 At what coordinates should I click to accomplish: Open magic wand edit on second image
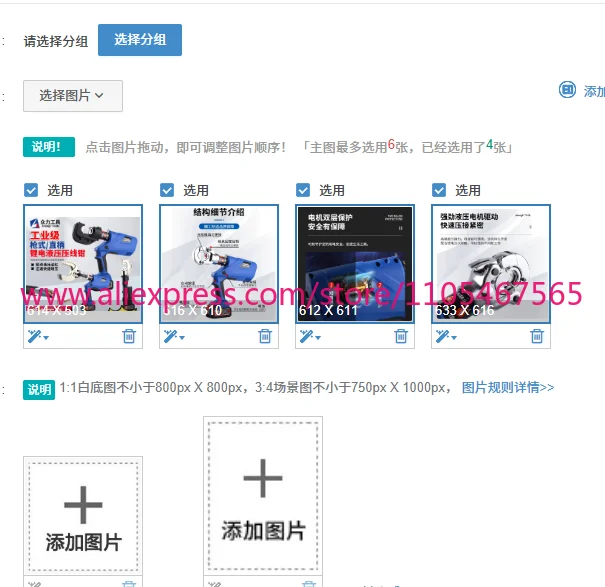[174, 337]
